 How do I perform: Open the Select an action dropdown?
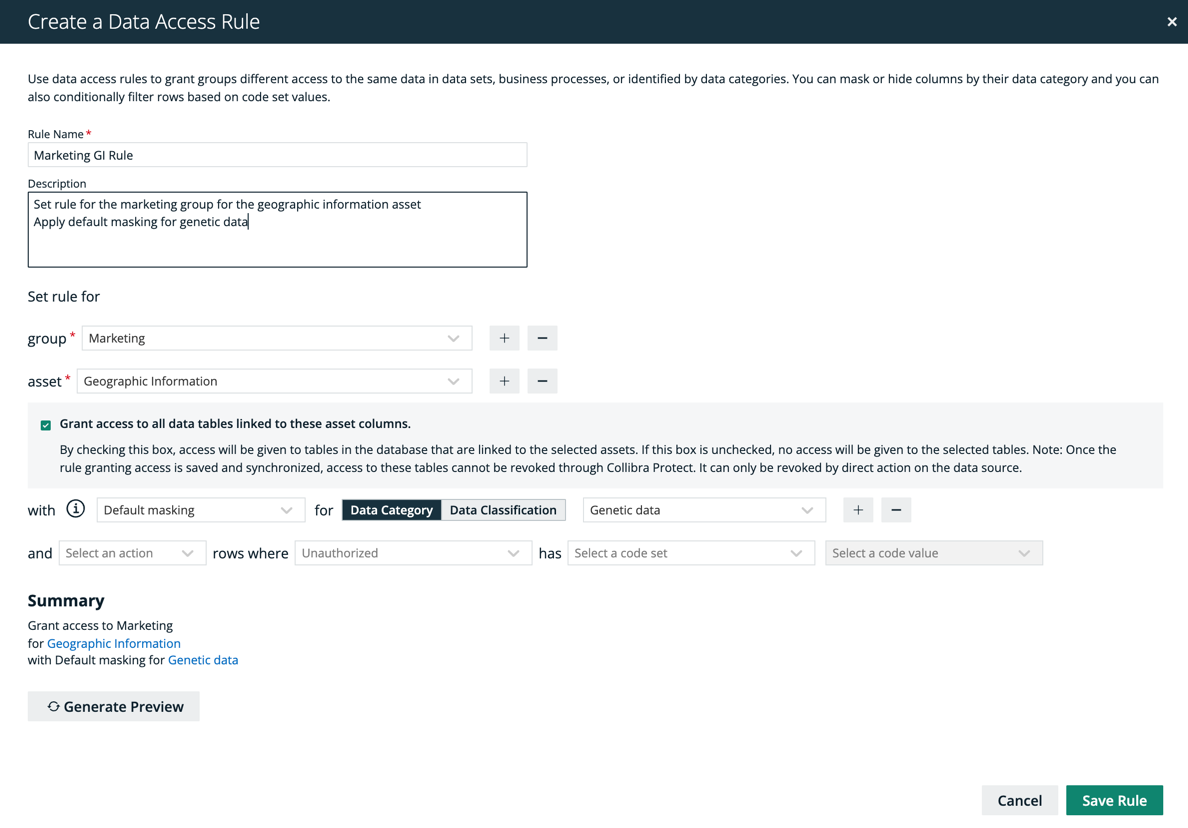point(132,553)
